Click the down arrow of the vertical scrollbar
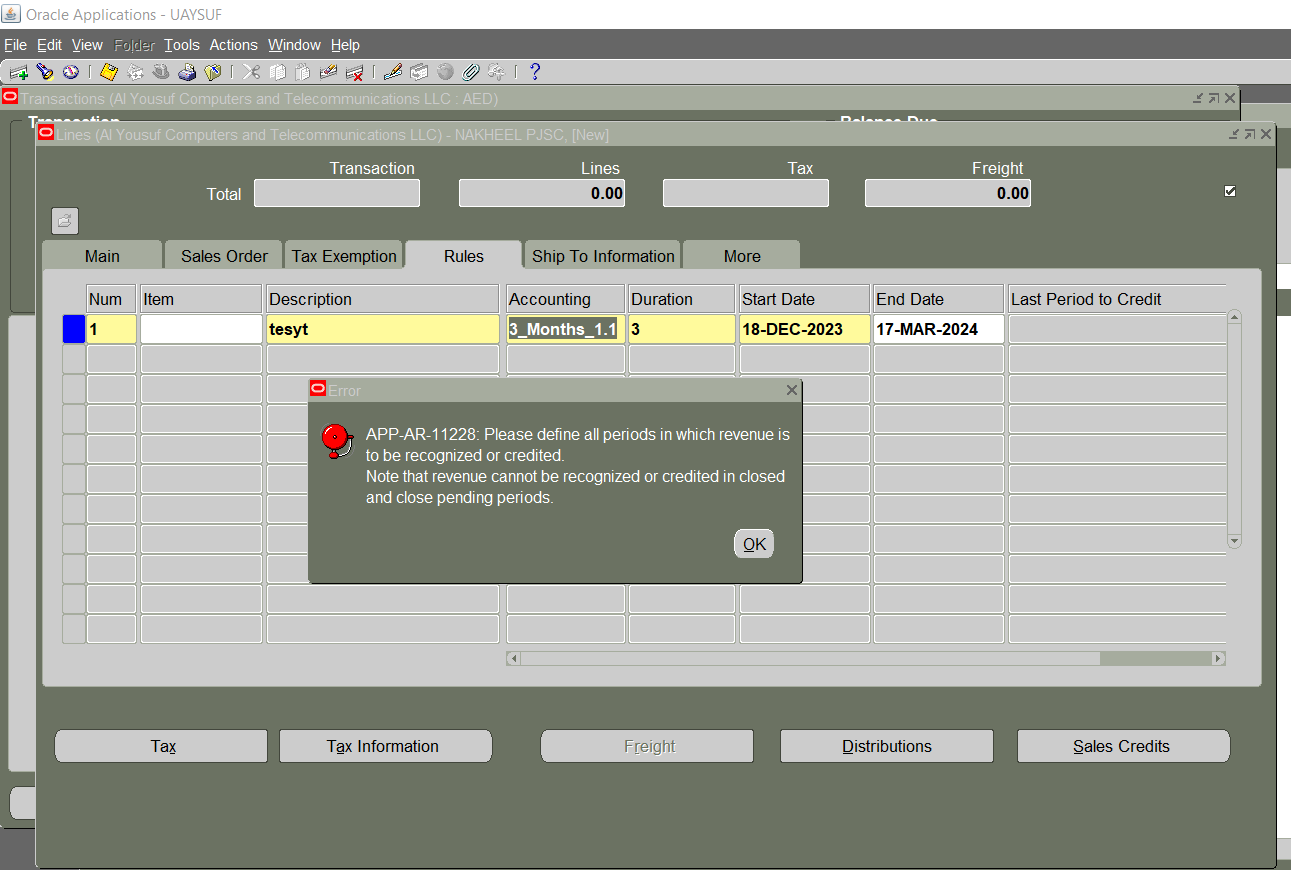 1233,541
